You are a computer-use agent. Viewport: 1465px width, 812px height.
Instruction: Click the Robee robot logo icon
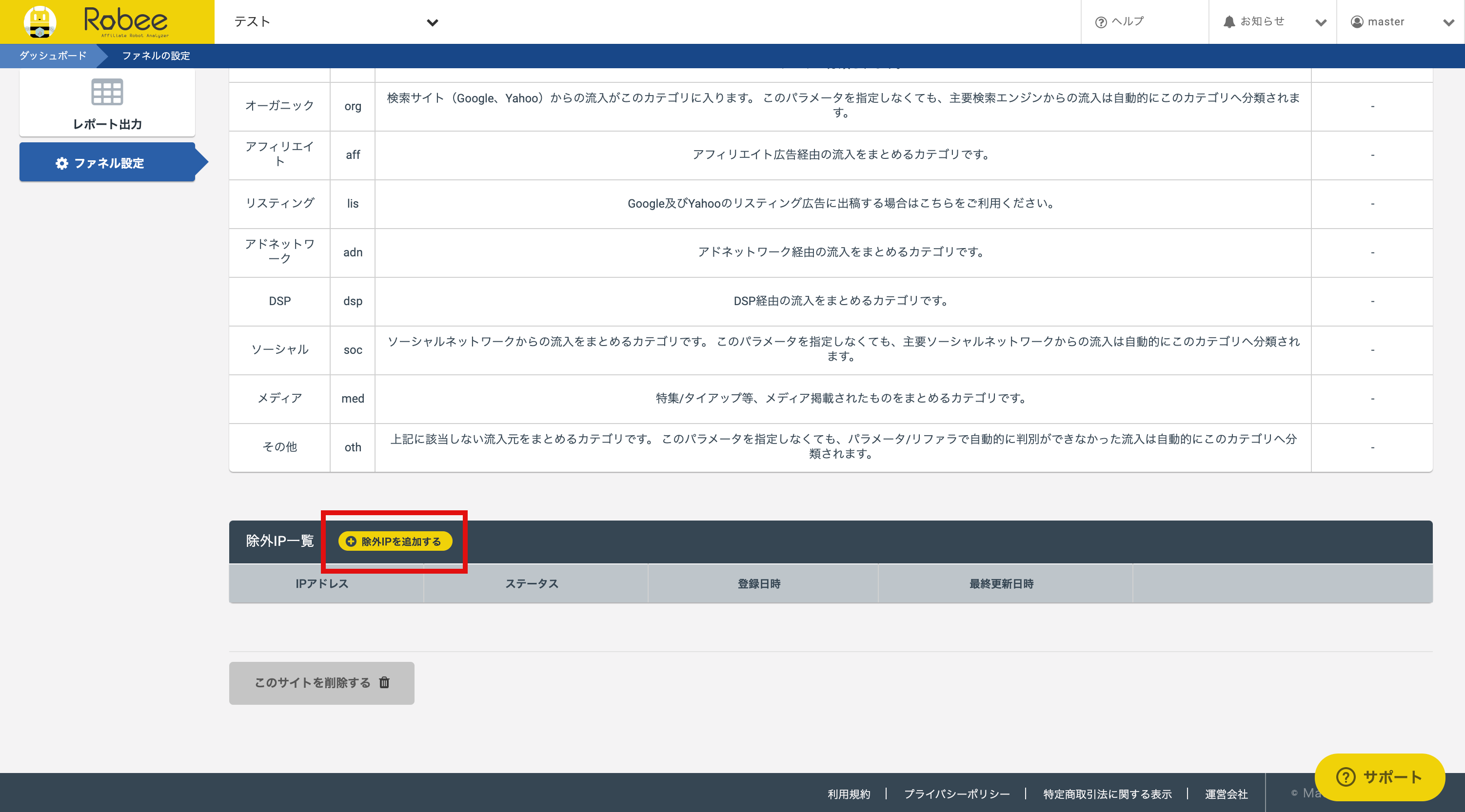tap(40, 21)
